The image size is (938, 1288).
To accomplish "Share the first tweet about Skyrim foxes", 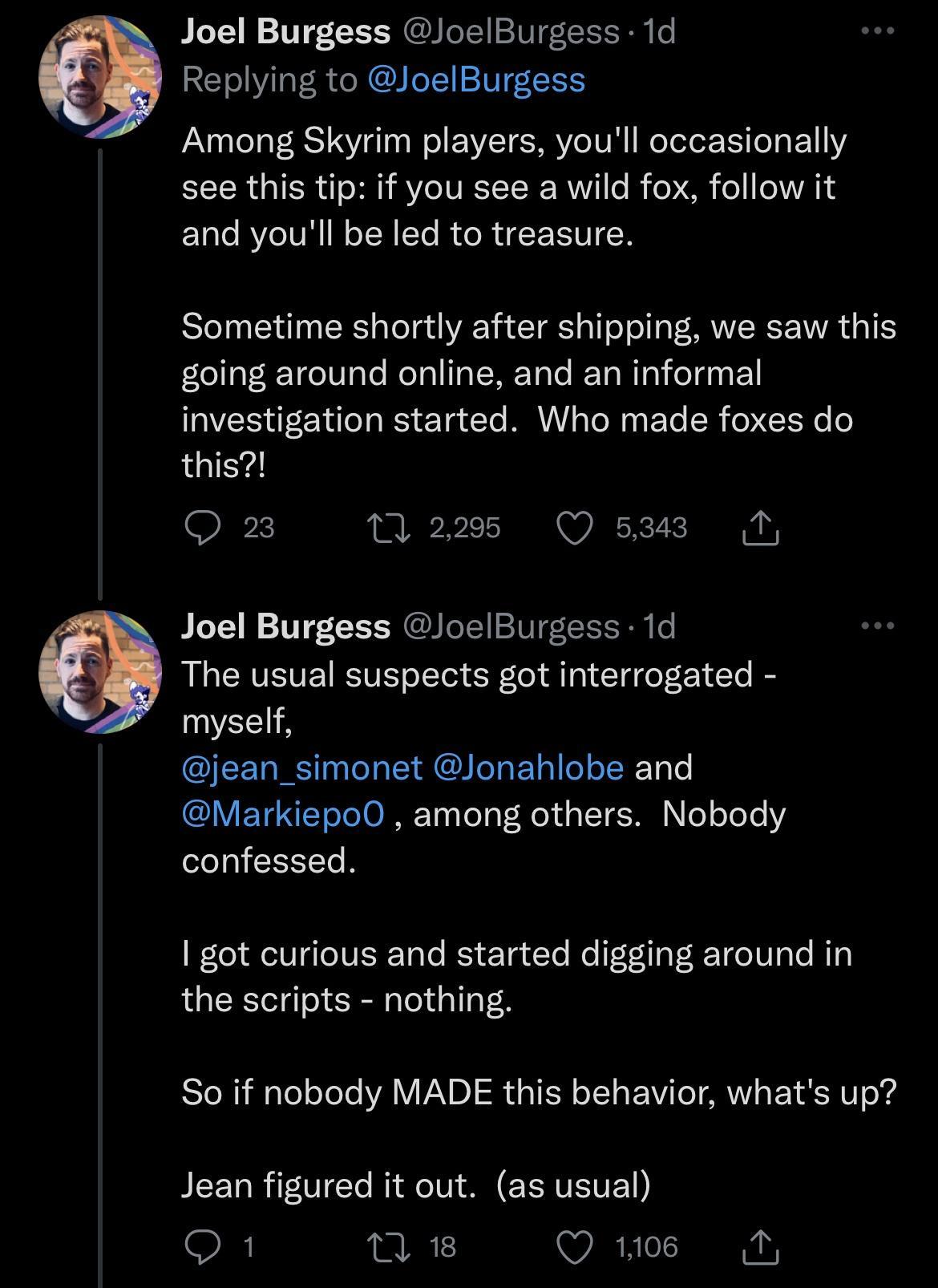I will (759, 529).
